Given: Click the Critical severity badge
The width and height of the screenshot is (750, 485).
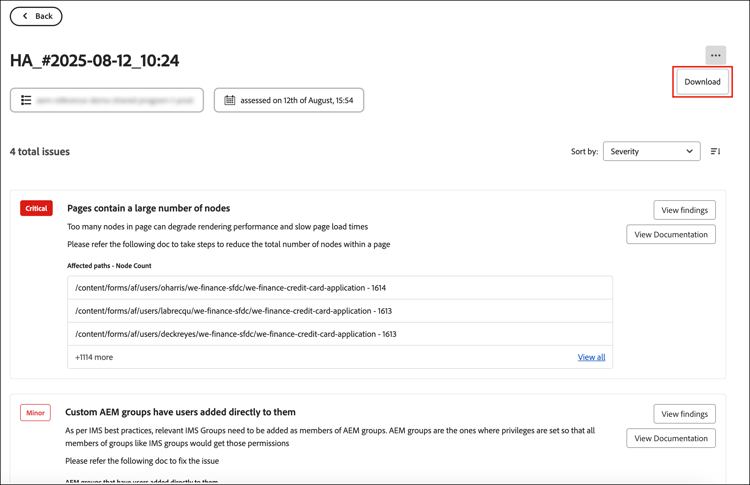Looking at the screenshot, I should coord(36,208).
